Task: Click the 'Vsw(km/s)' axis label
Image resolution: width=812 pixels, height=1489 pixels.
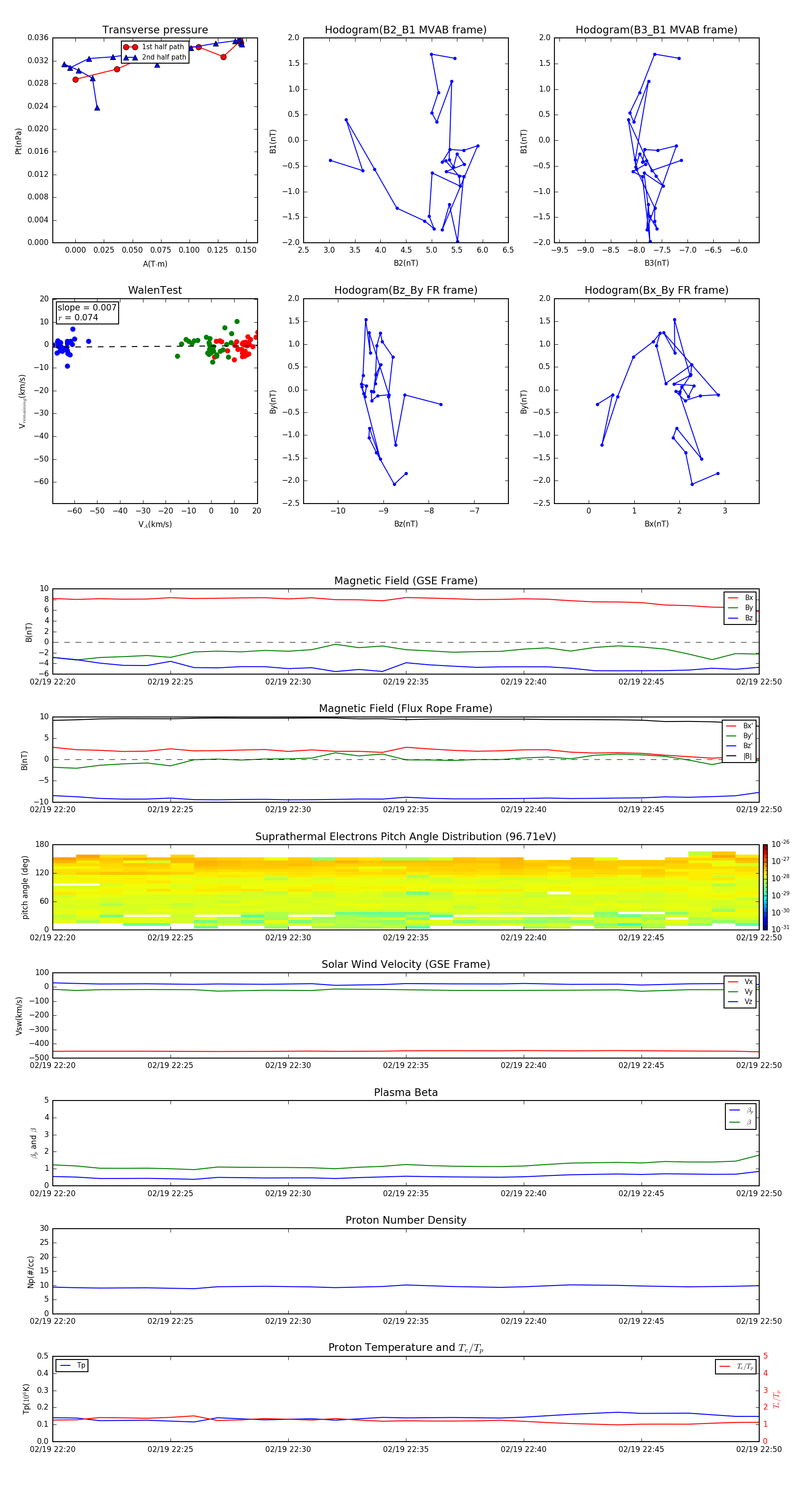Action: [x=18, y=1016]
